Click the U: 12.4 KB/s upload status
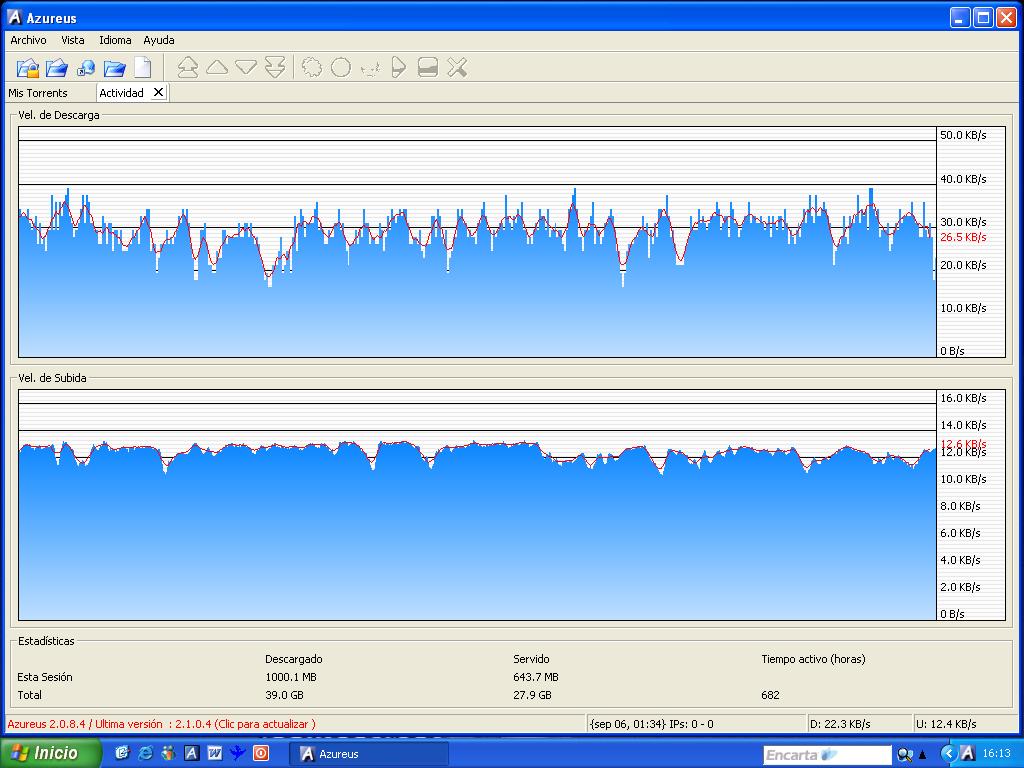1024x768 pixels. coord(946,724)
